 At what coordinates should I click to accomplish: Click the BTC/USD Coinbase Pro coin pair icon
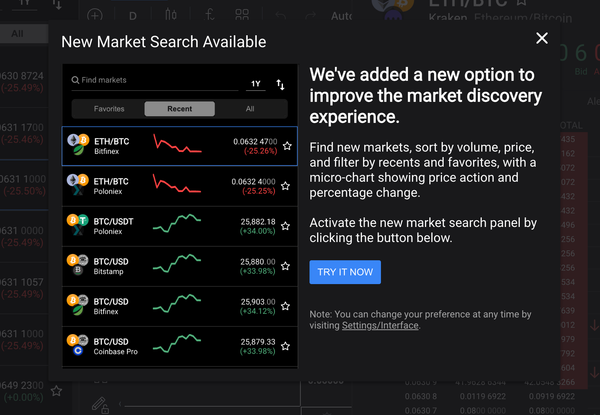point(78,345)
